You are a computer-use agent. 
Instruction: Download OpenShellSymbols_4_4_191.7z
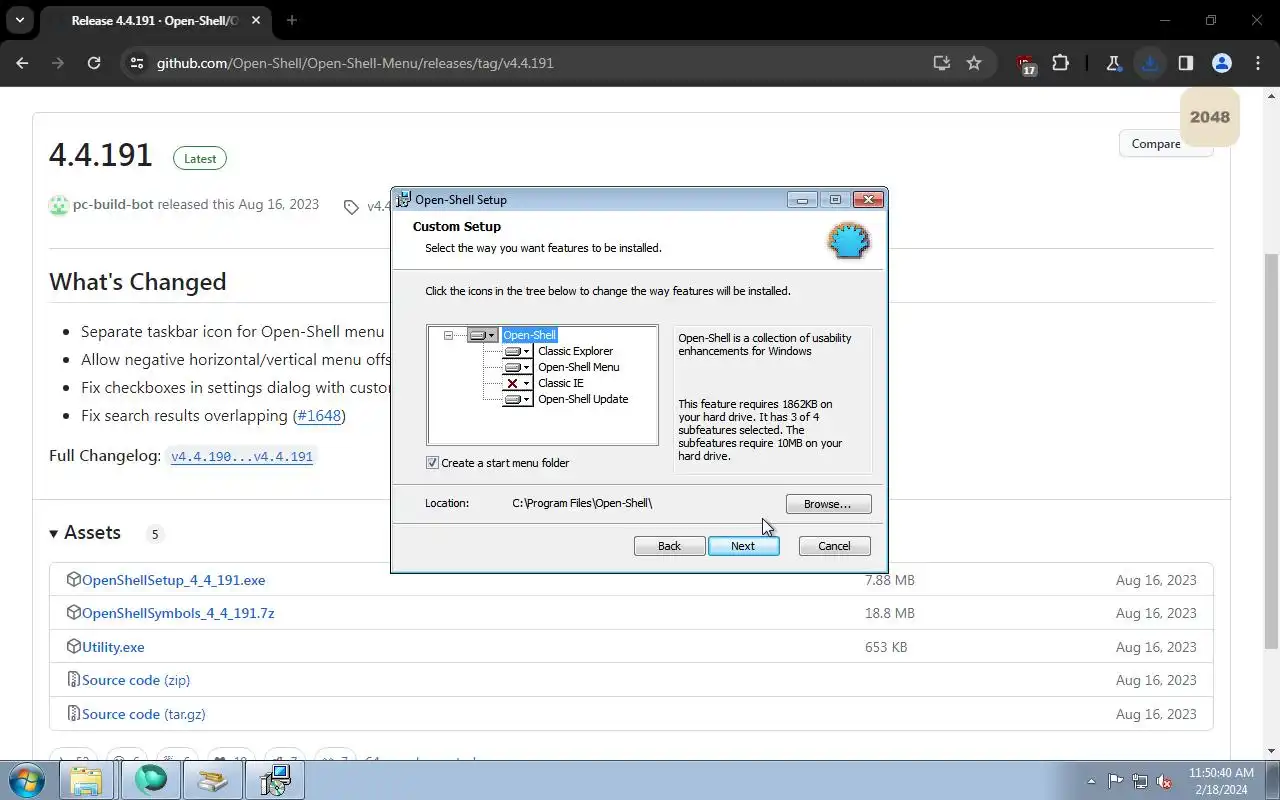(178, 613)
